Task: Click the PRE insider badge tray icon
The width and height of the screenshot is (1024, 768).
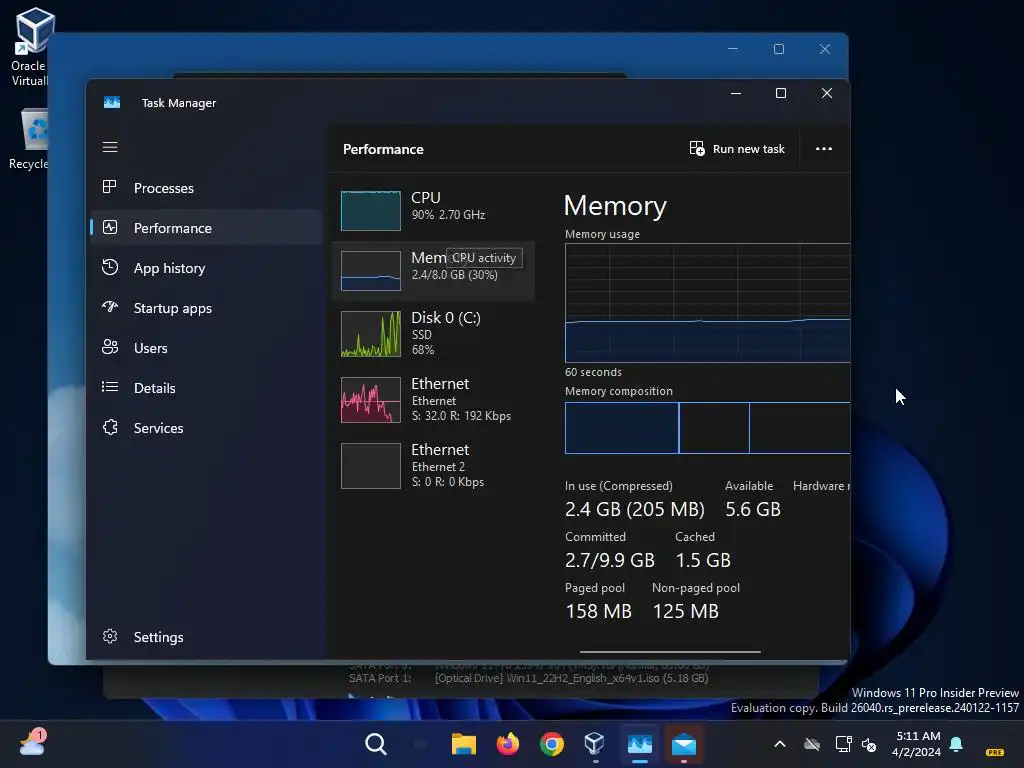Action: click(995, 752)
